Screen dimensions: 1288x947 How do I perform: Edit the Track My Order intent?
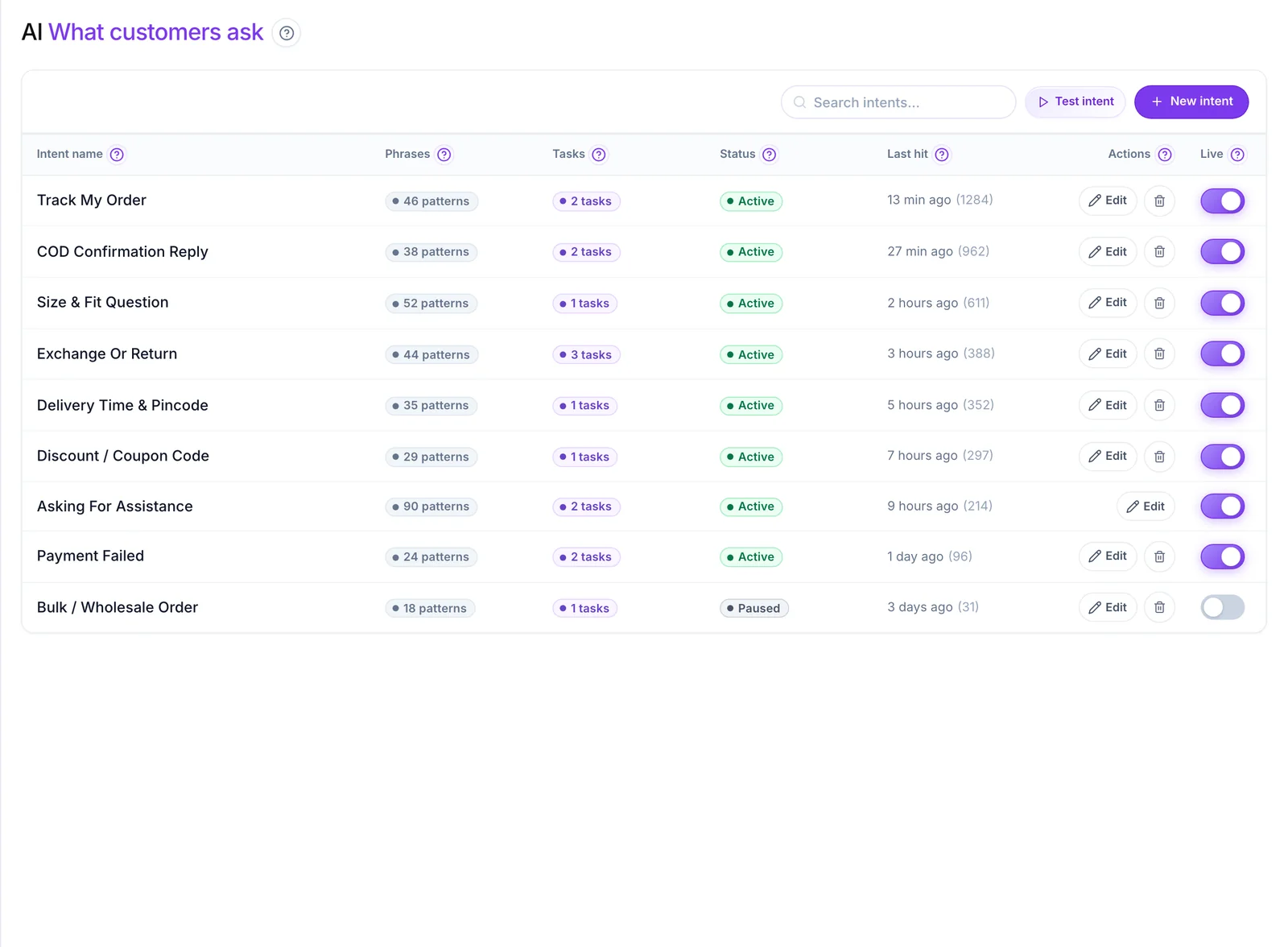tap(1108, 201)
